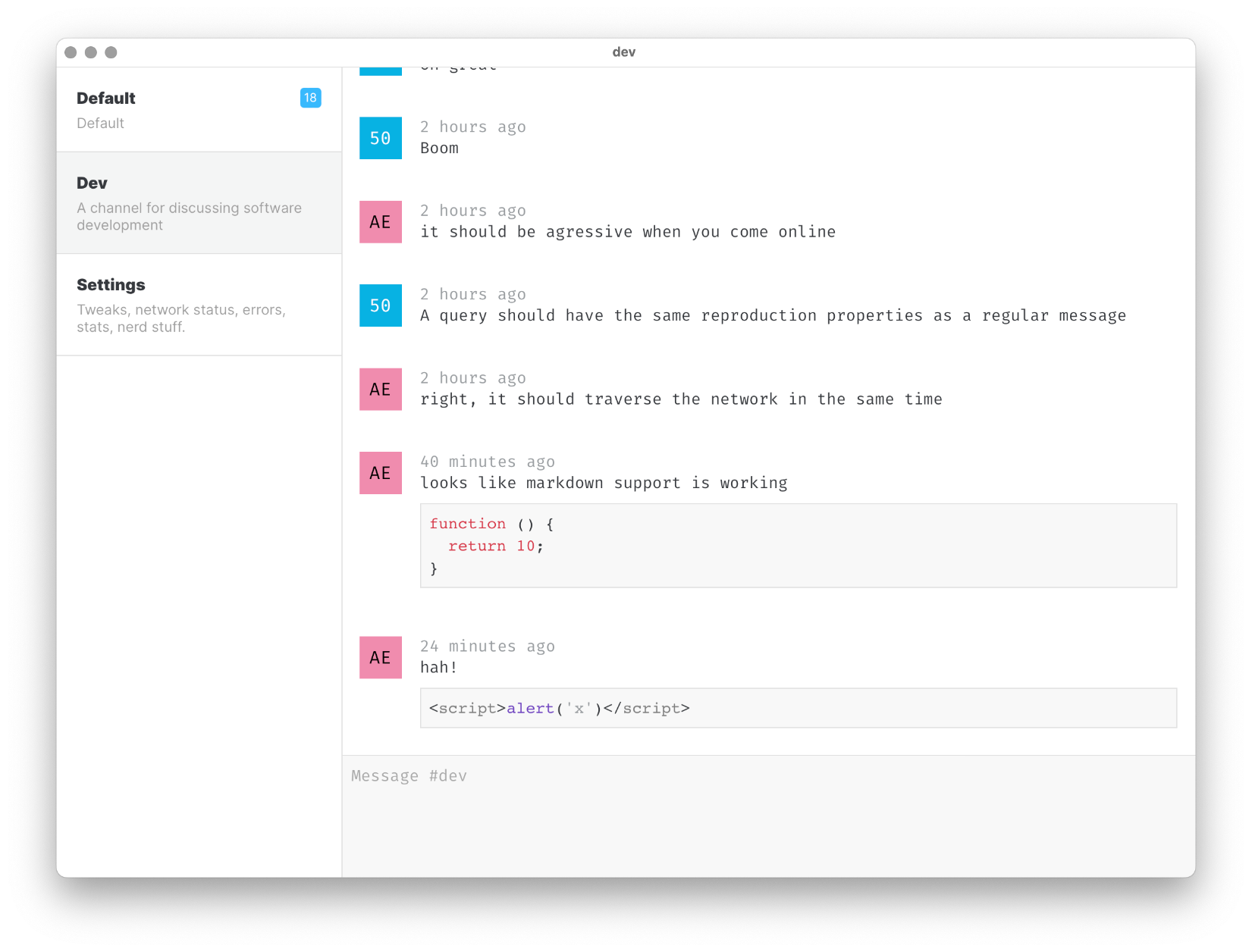Click '2 hours ago' timestamp above Boom
The image size is (1252, 952).
473,127
